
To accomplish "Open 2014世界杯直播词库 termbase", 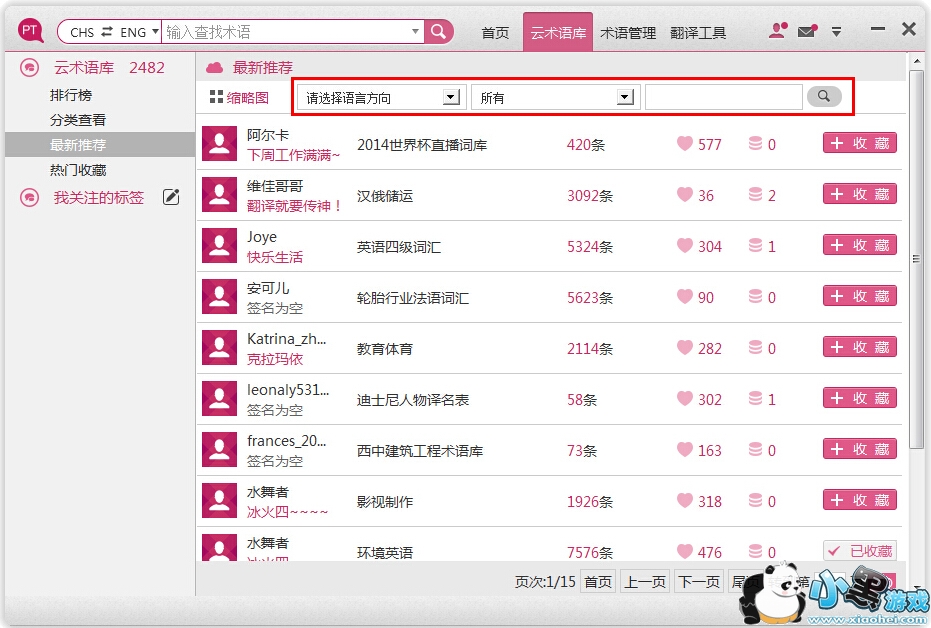I will (x=422, y=145).
